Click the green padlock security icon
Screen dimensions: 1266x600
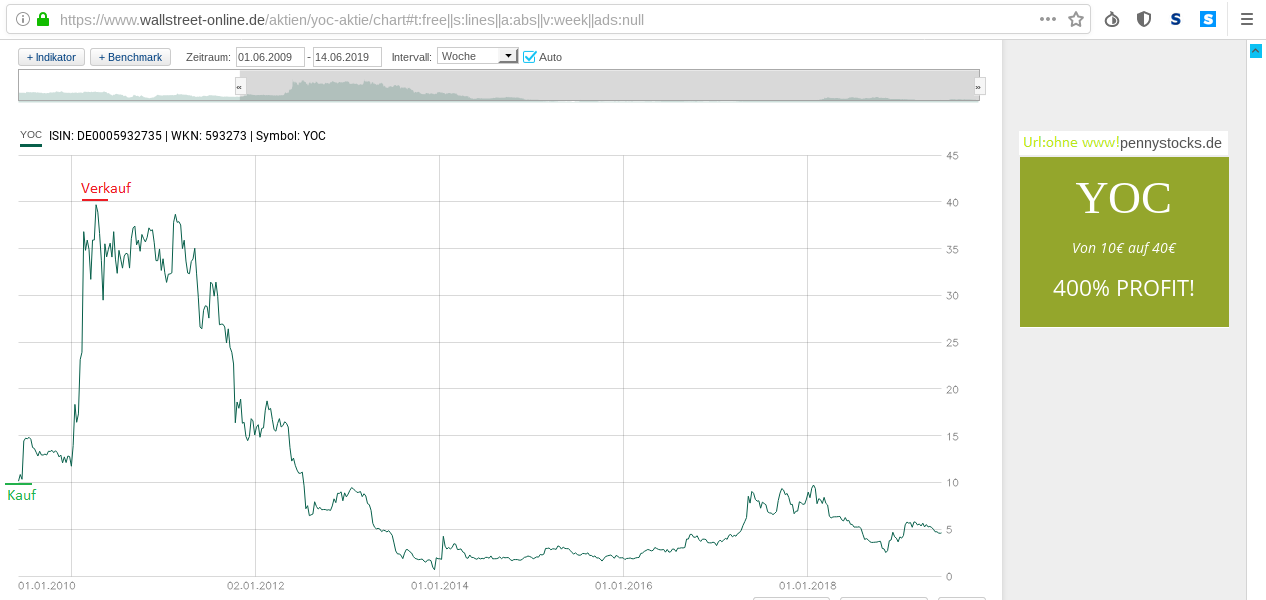click(x=43, y=19)
